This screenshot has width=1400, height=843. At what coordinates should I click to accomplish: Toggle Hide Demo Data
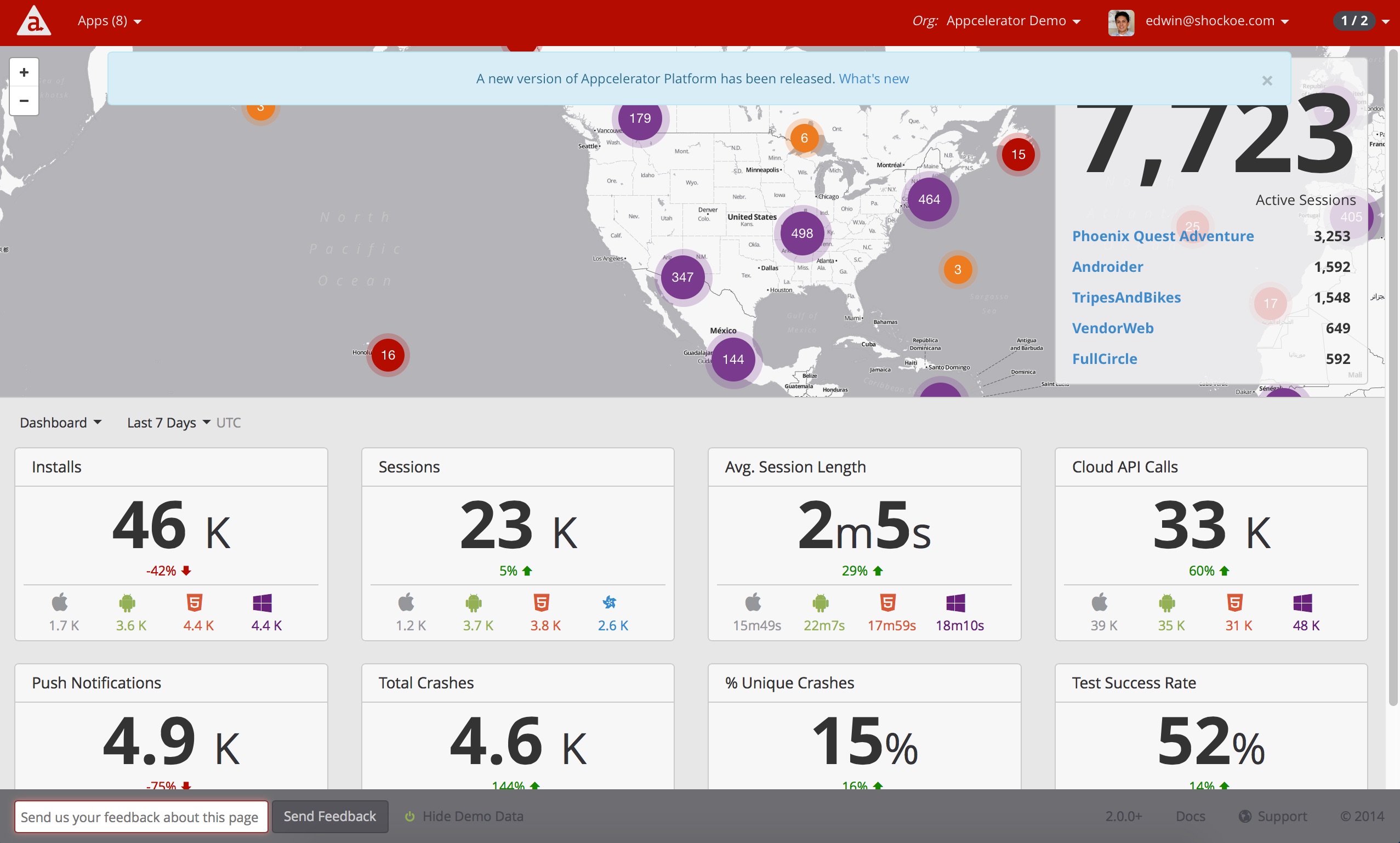(464, 816)
